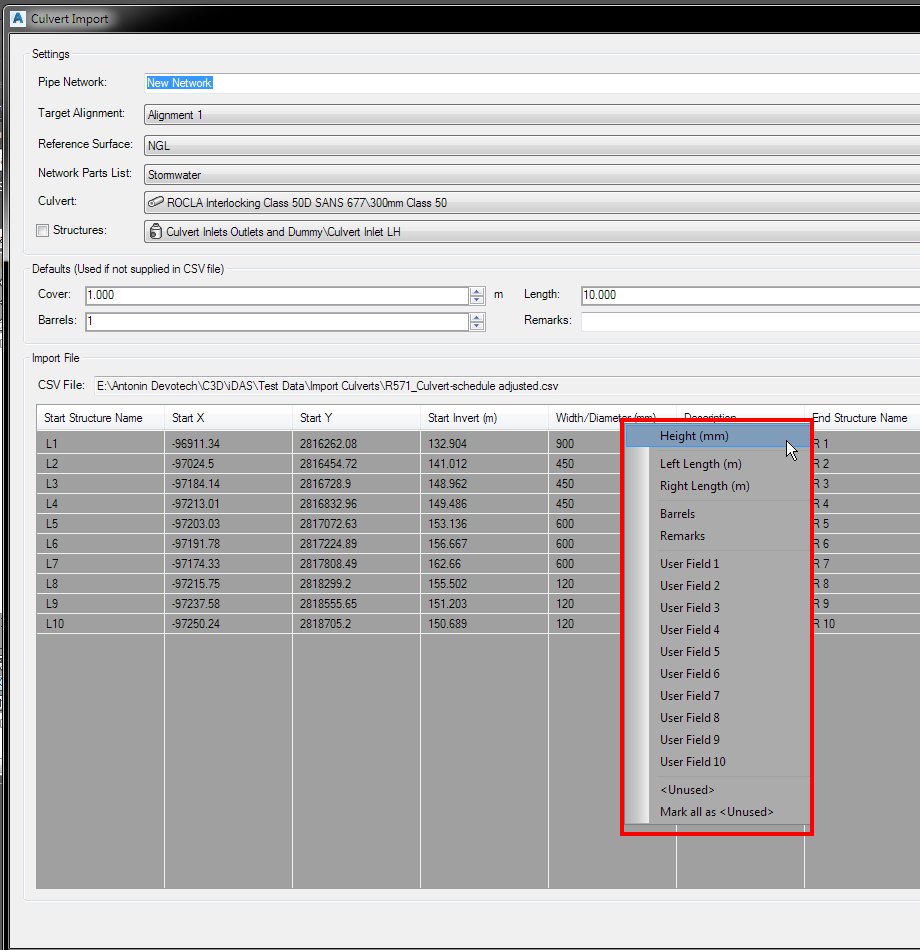The height and width of the screenshot is (950, 920).
Task: Decrease the Cover value with down arrow
Action: (x=478, y=300)
